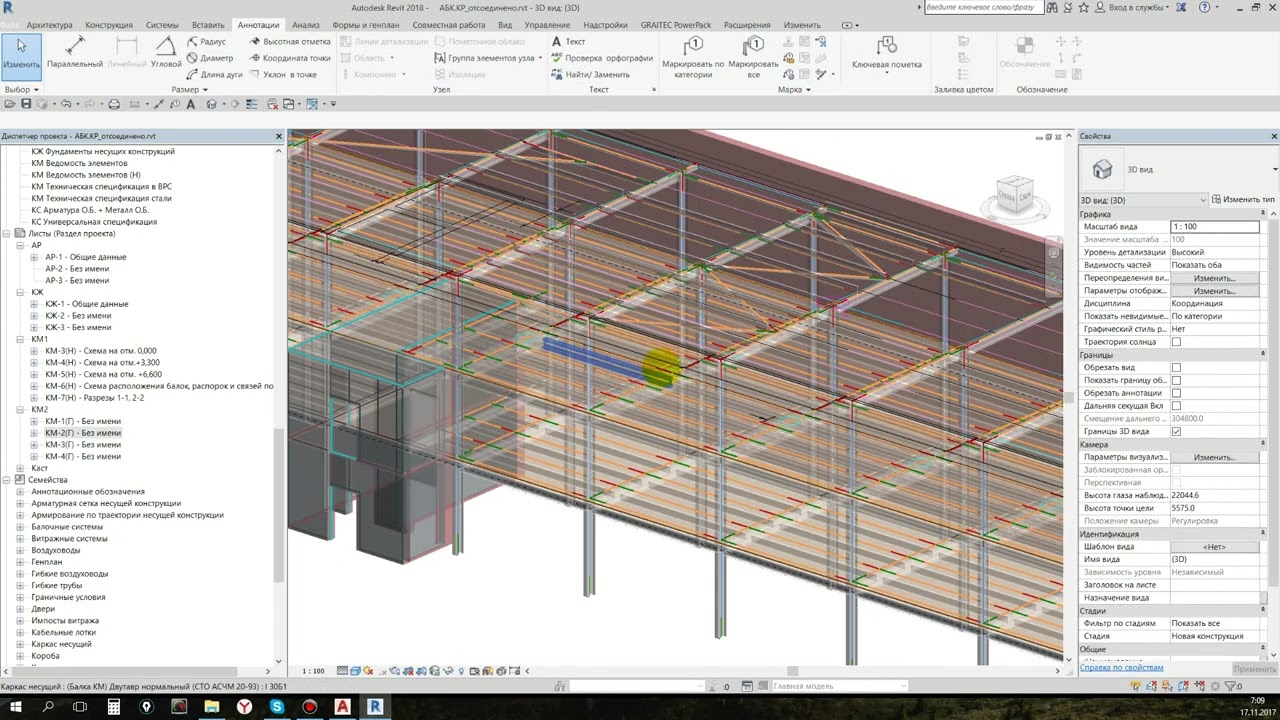Place a Высотная отметка spot elevation

(289, 42)
